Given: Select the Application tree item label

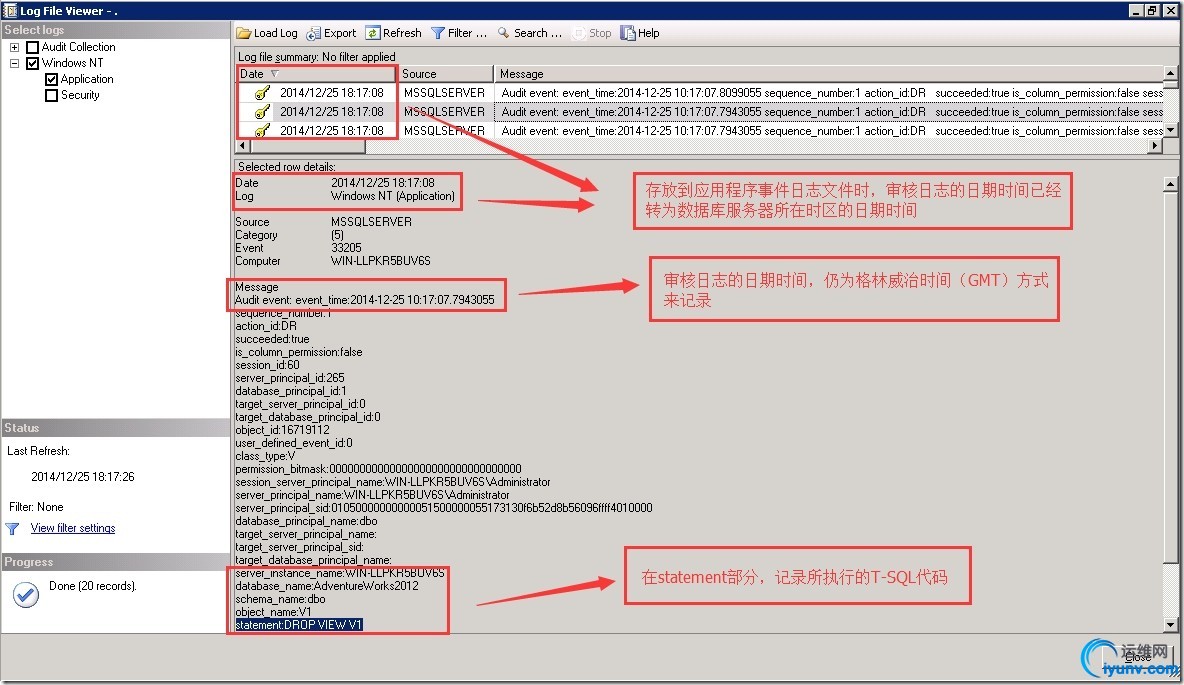Looking at the screenshot, I should click(87, 79).
